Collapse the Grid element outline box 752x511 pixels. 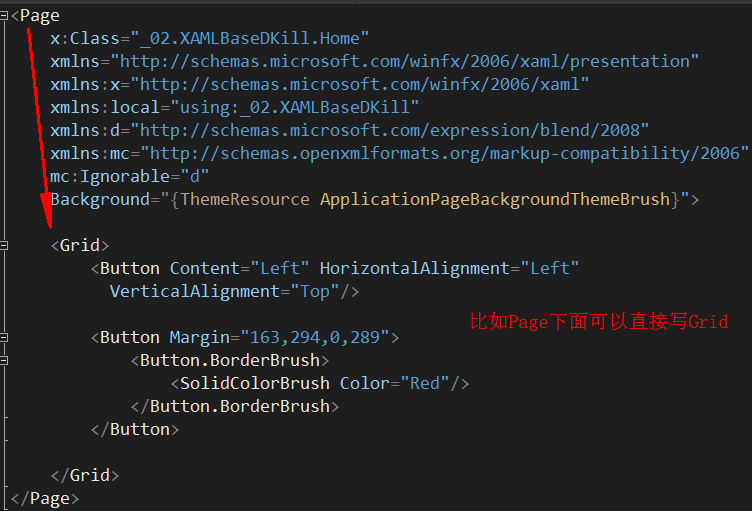tap(3, 246)
